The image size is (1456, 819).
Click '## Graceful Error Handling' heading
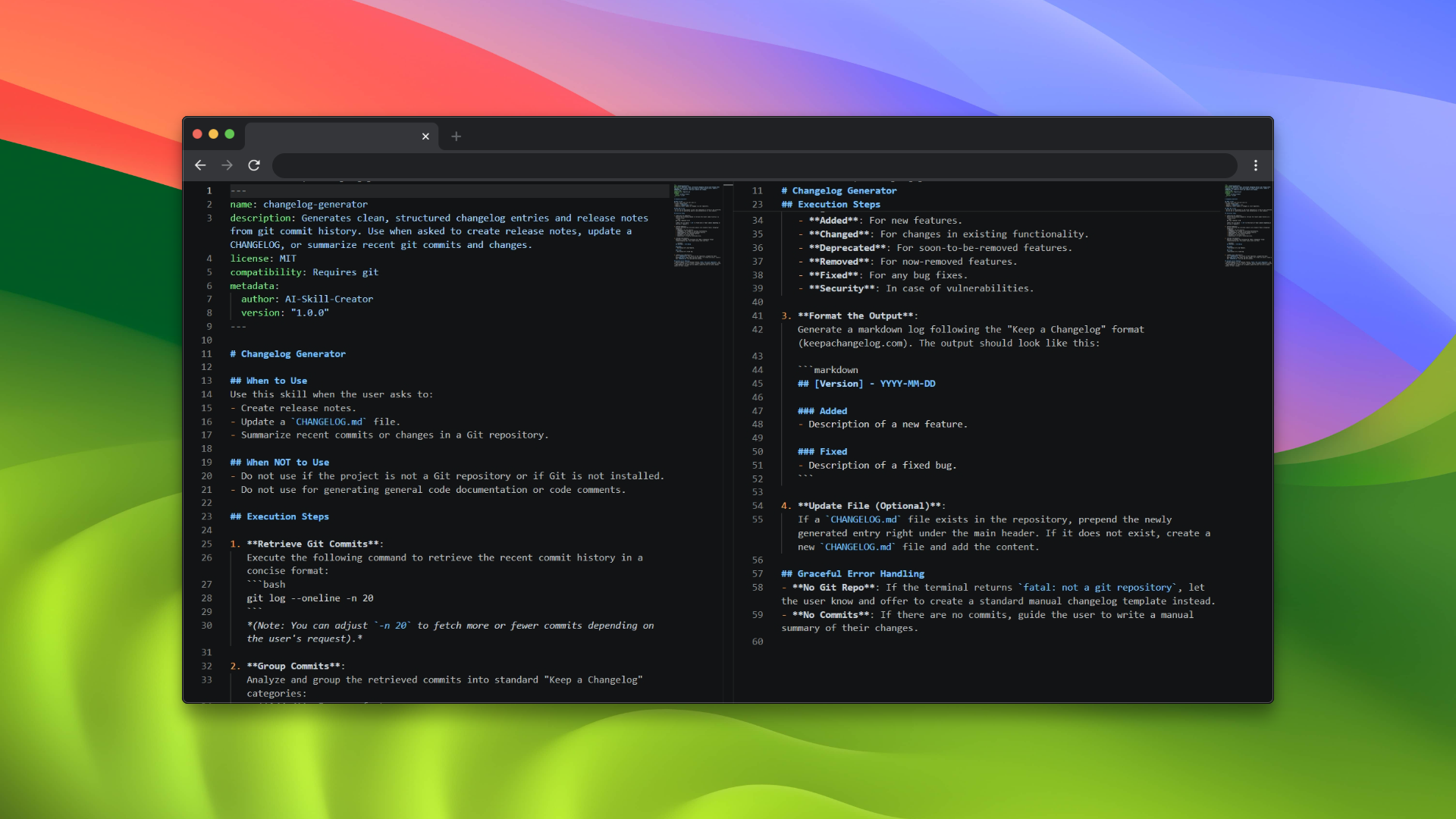[852, 575]
